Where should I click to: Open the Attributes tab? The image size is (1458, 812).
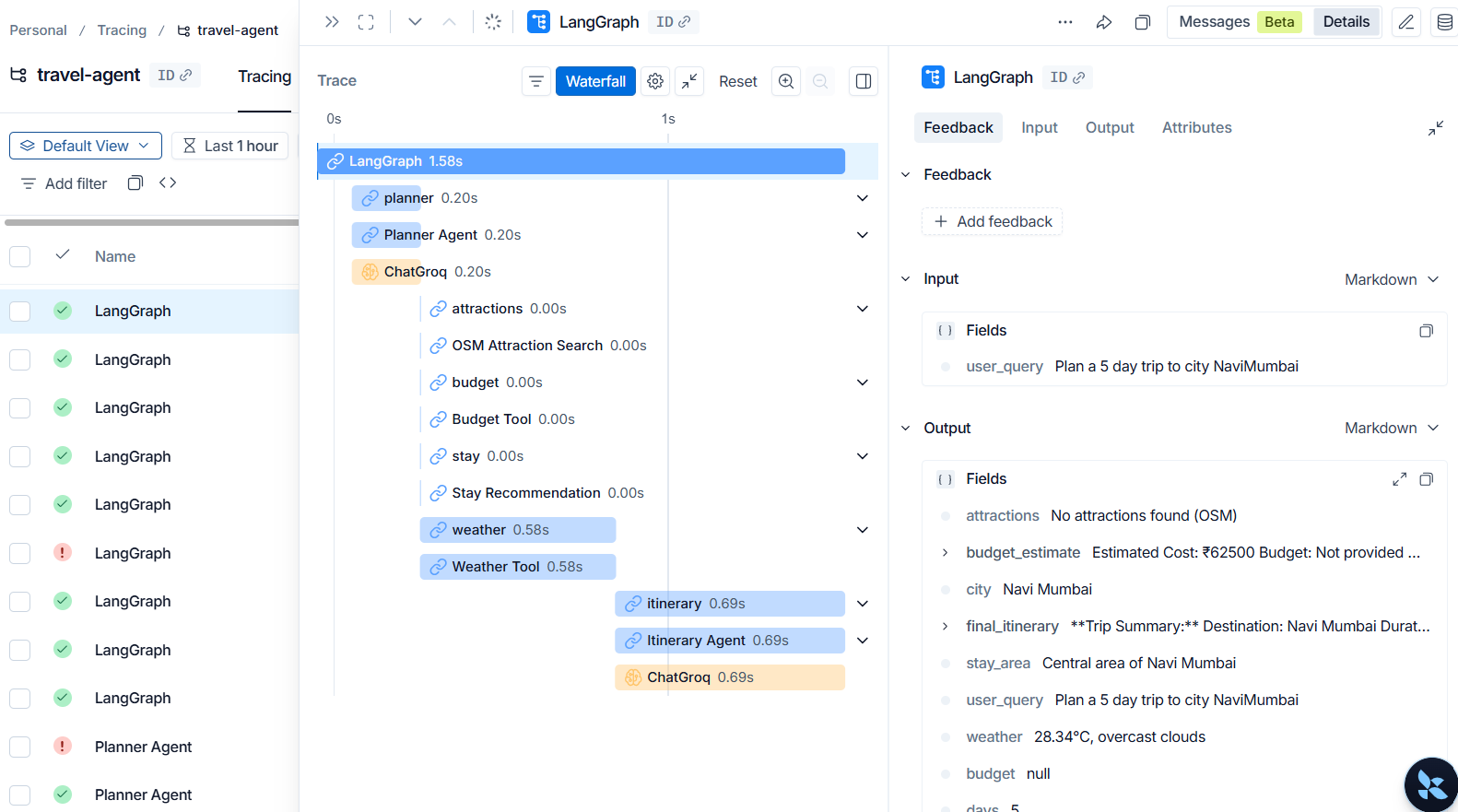(x=1196, y=128)
